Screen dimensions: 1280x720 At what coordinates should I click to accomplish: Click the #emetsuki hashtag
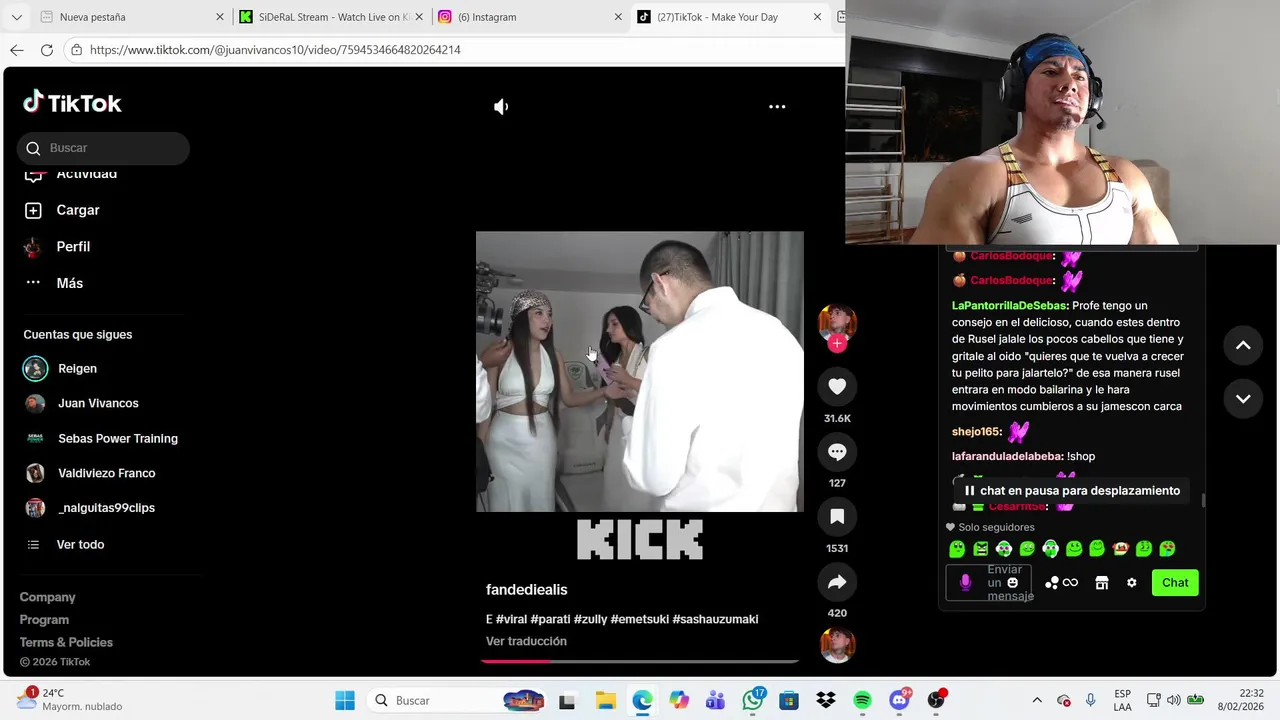tap(639, 620)
